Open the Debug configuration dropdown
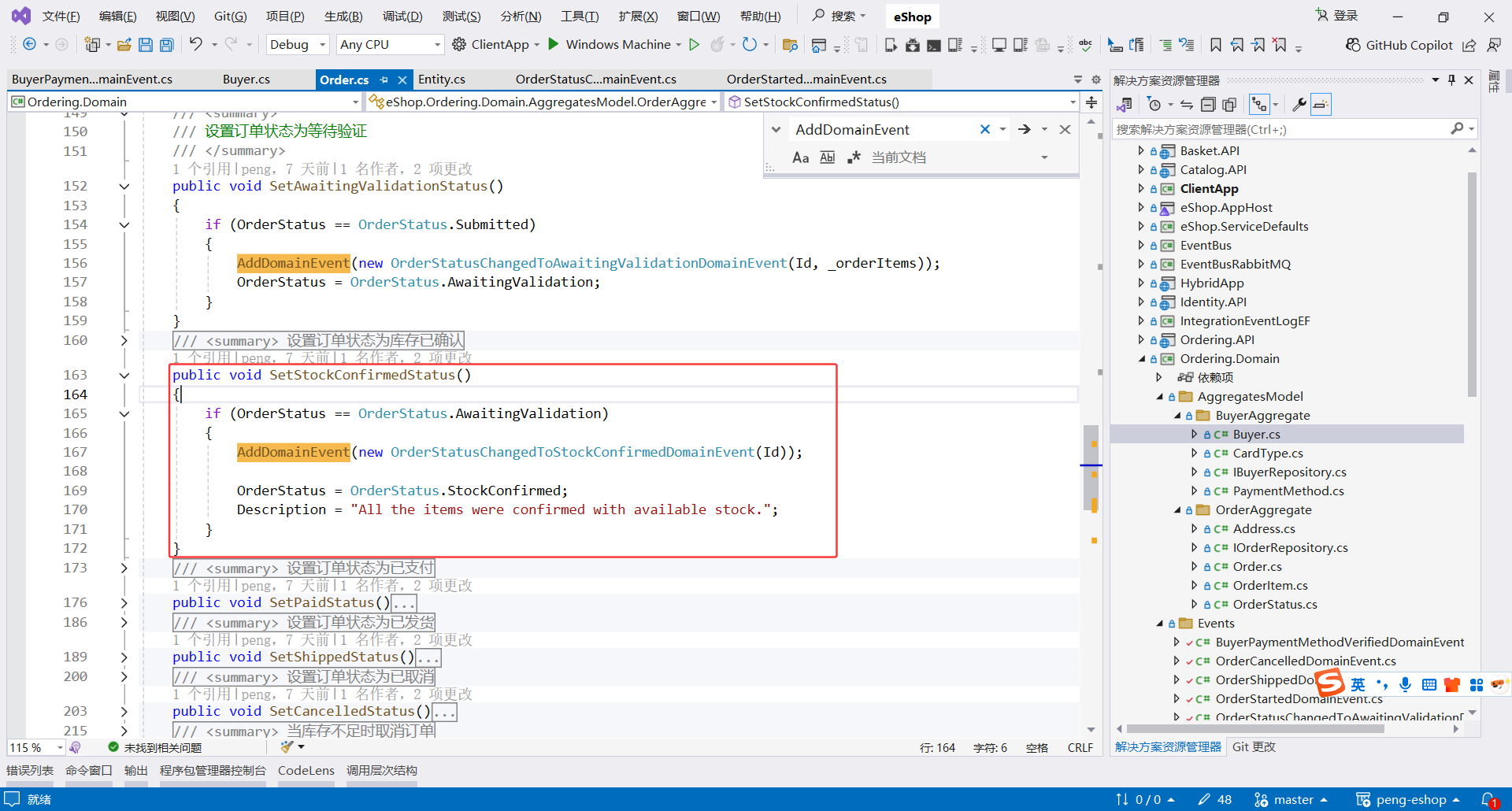Image resolution: width=1512 pixels, height=811 pixels. click(298, 45)
